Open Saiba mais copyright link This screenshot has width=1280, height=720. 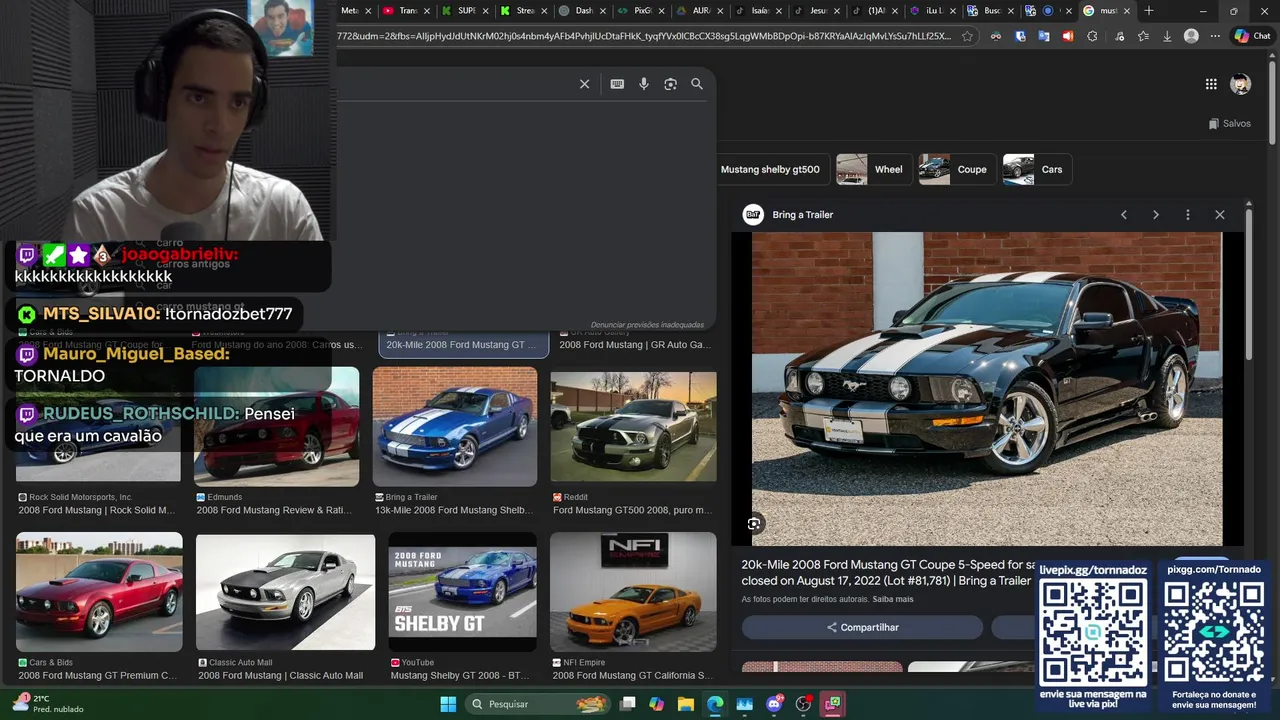[x=893, y=599]
